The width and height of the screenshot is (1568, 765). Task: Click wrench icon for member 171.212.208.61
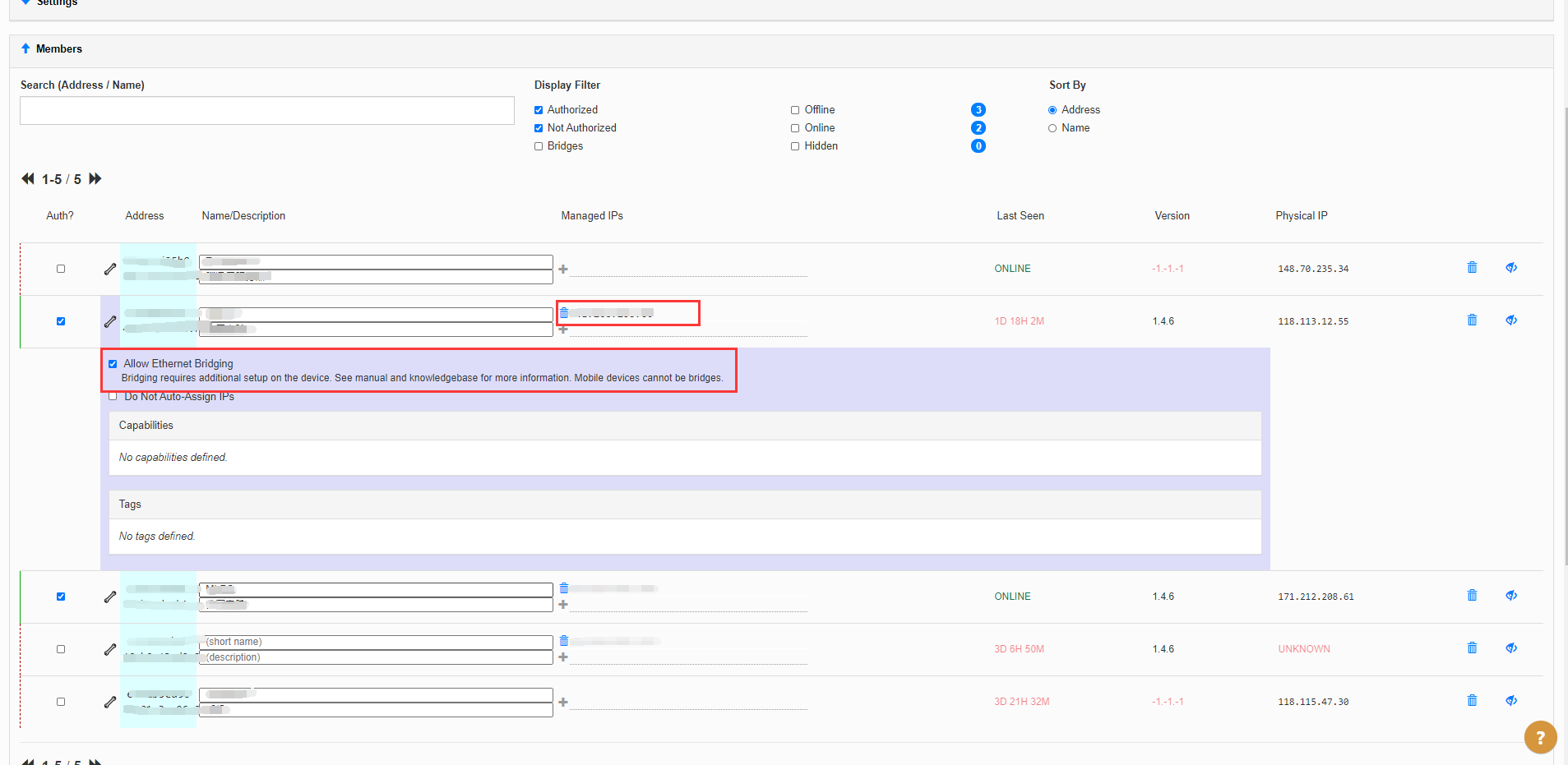110,597
